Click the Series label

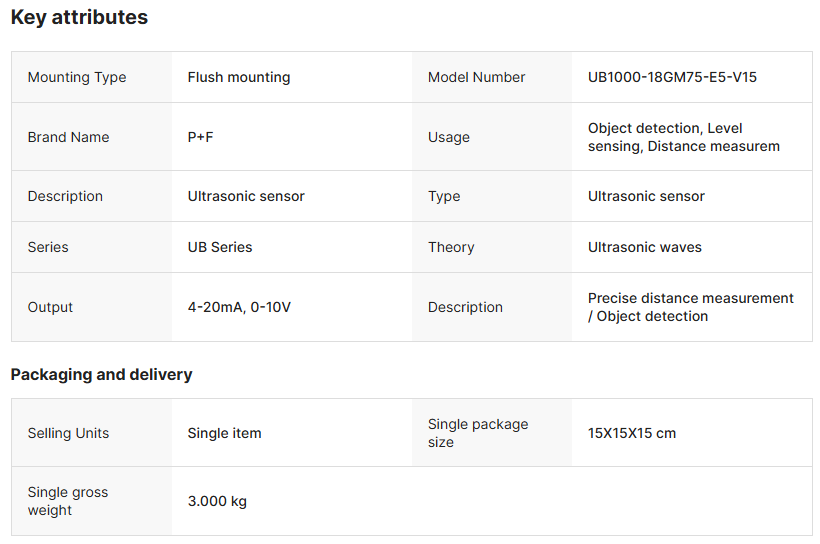point(48,247)
